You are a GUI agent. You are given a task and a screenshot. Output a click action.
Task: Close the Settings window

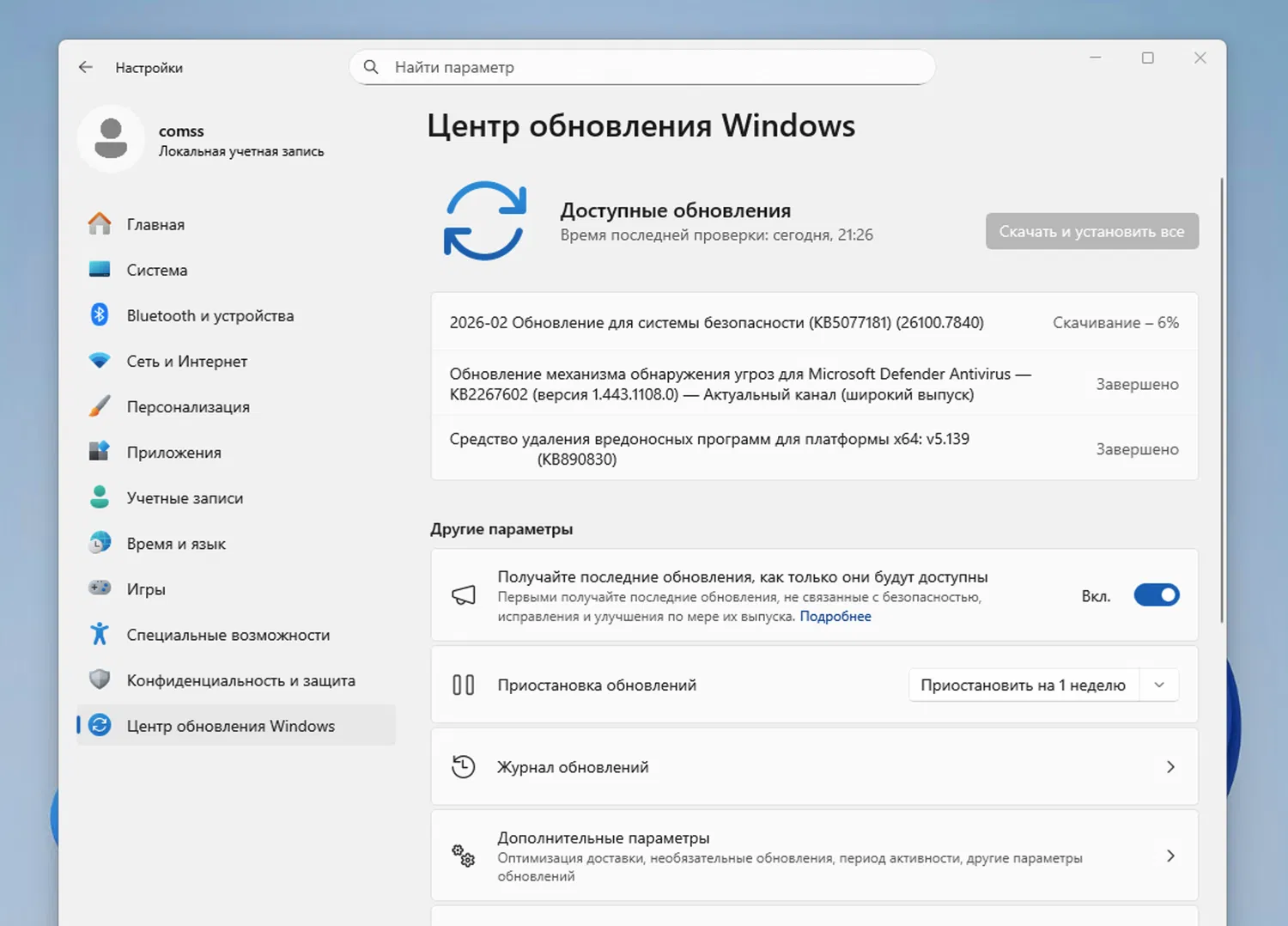[1200, 58]
